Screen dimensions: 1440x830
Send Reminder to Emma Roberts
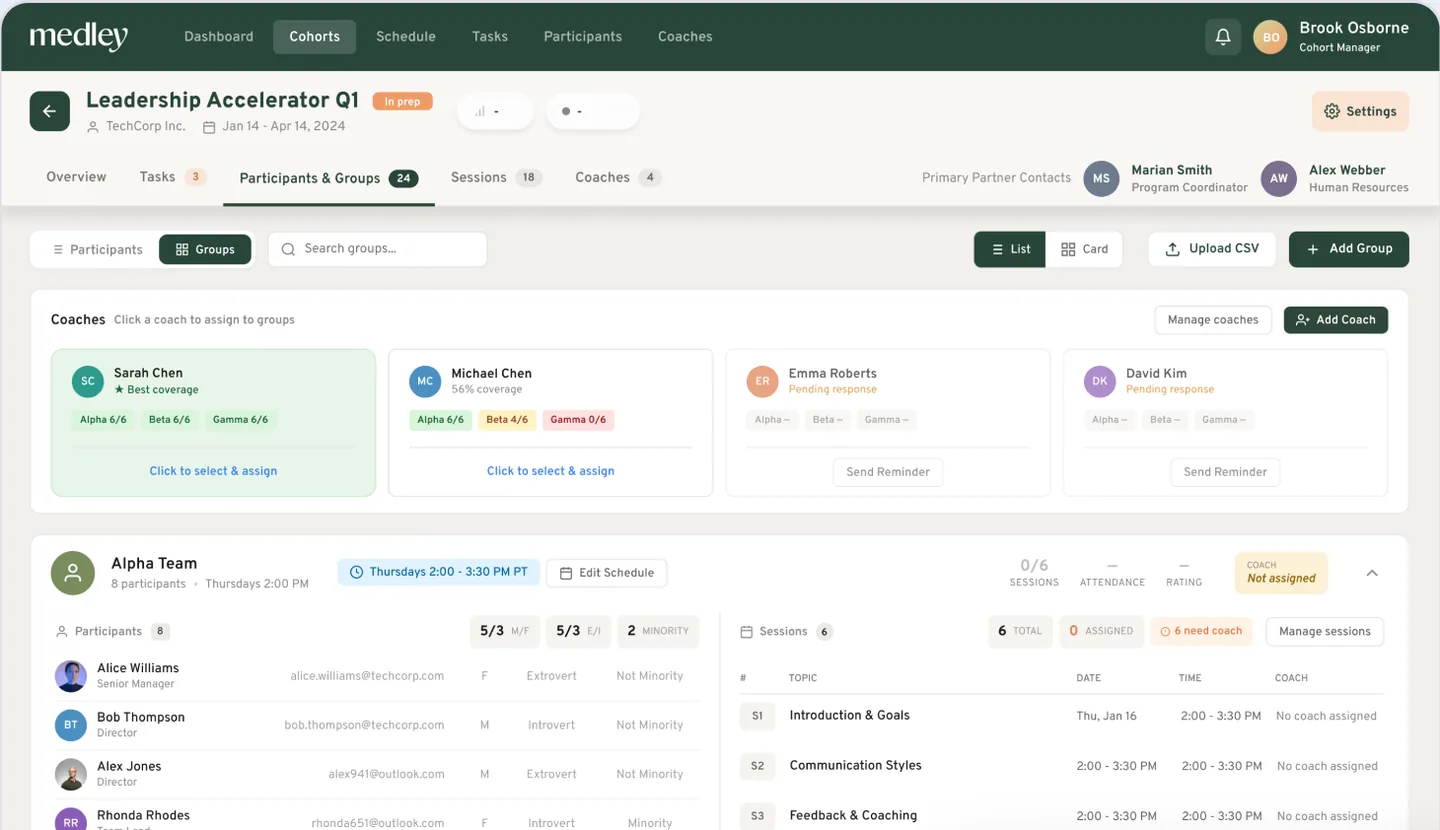click(888, 472)
